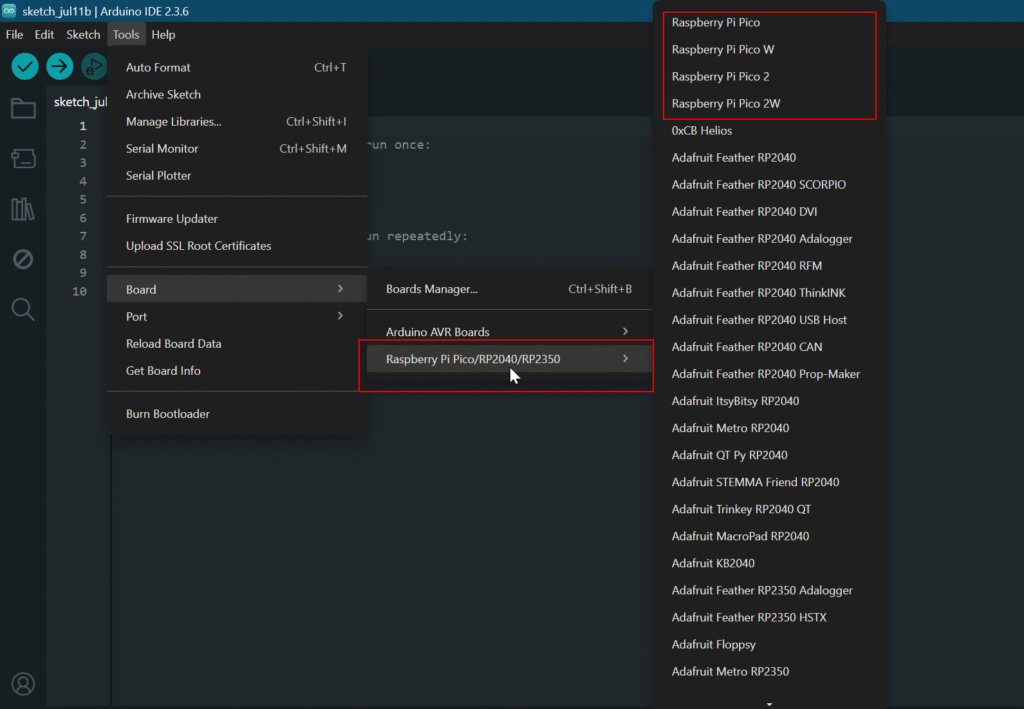Choose the Adafruit Floppsy board

[x=769, y=645]
